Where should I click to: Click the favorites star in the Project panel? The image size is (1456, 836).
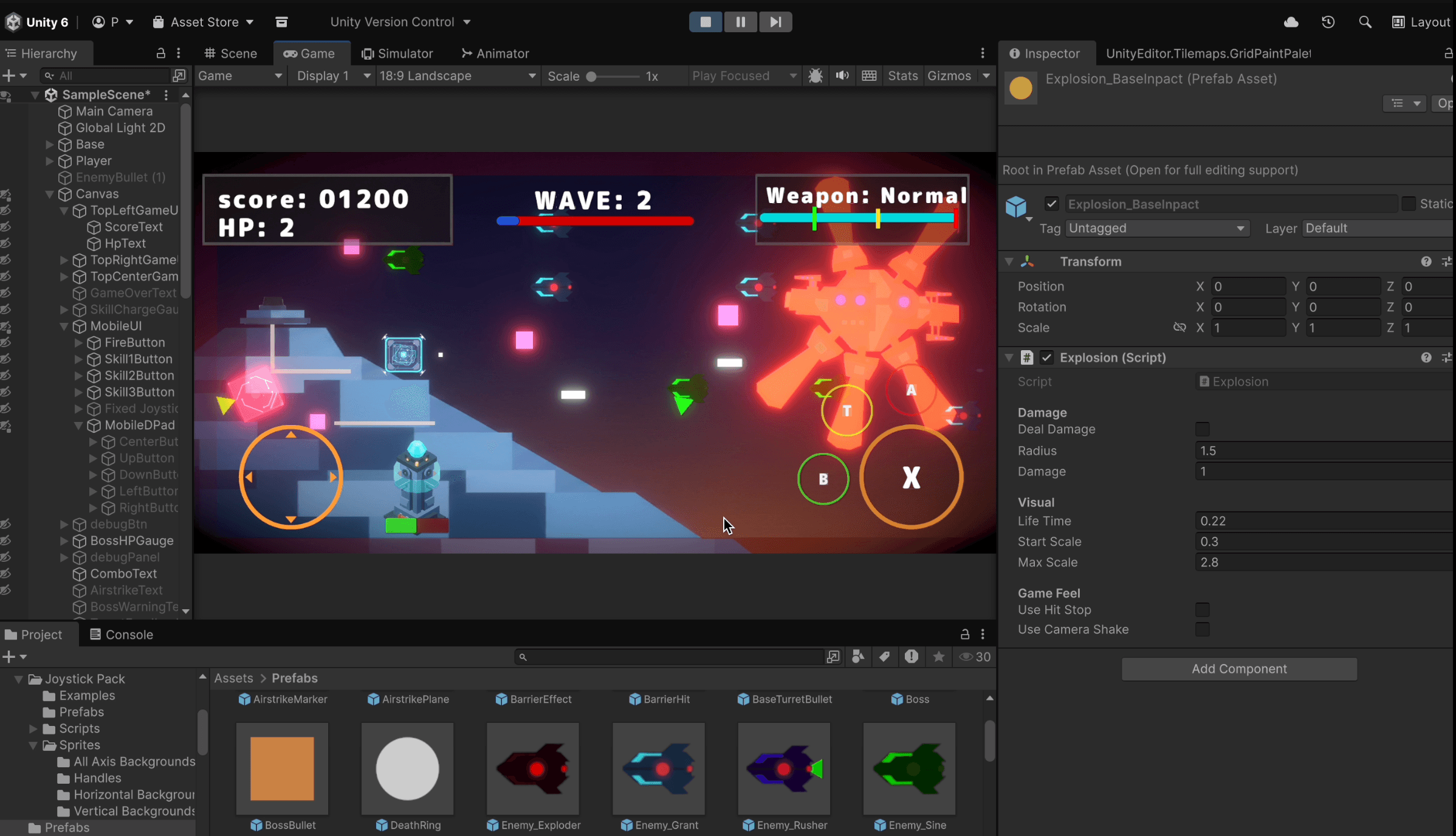(x=939, y=657)
